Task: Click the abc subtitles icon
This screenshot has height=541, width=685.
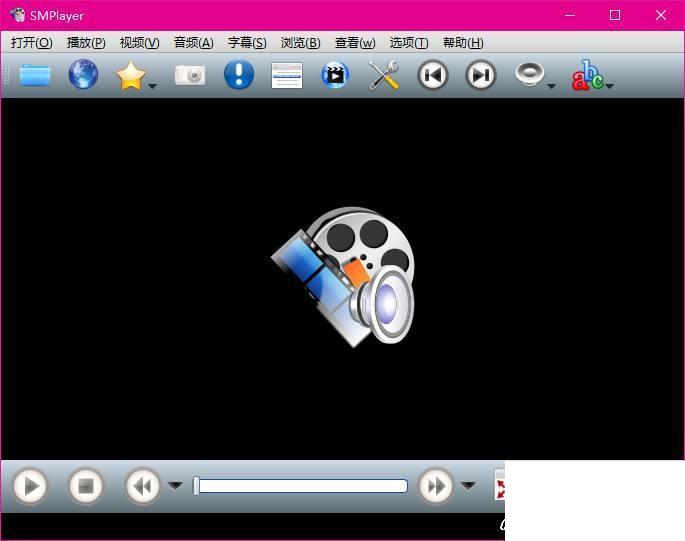Action: (x=587, y=76)
